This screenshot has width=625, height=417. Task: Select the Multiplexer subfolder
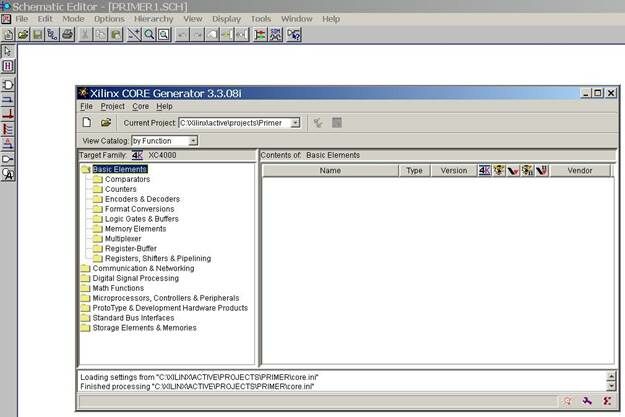[x=123, y=238]
